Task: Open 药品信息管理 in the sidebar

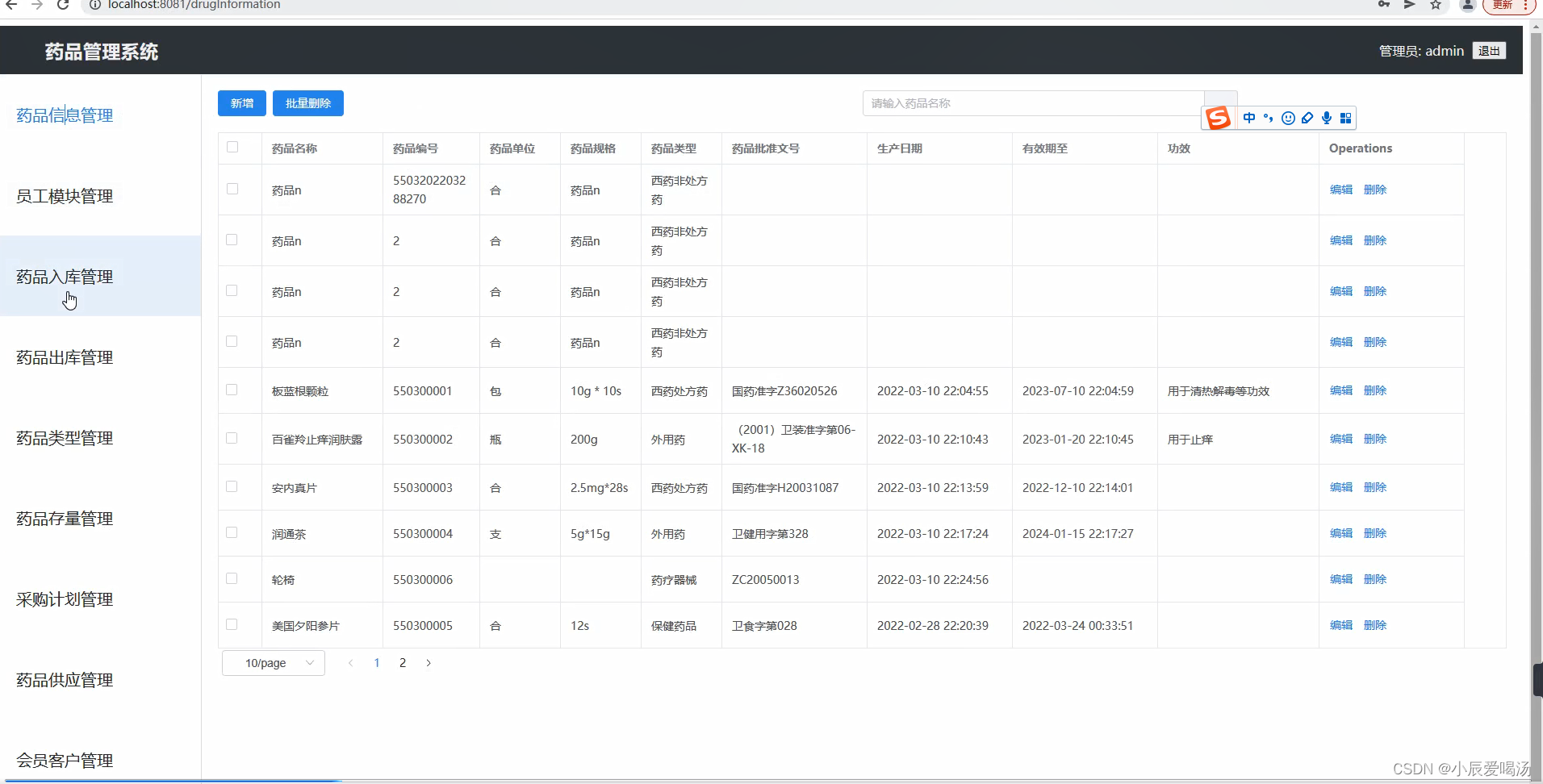Action: (x=65, y=115)
